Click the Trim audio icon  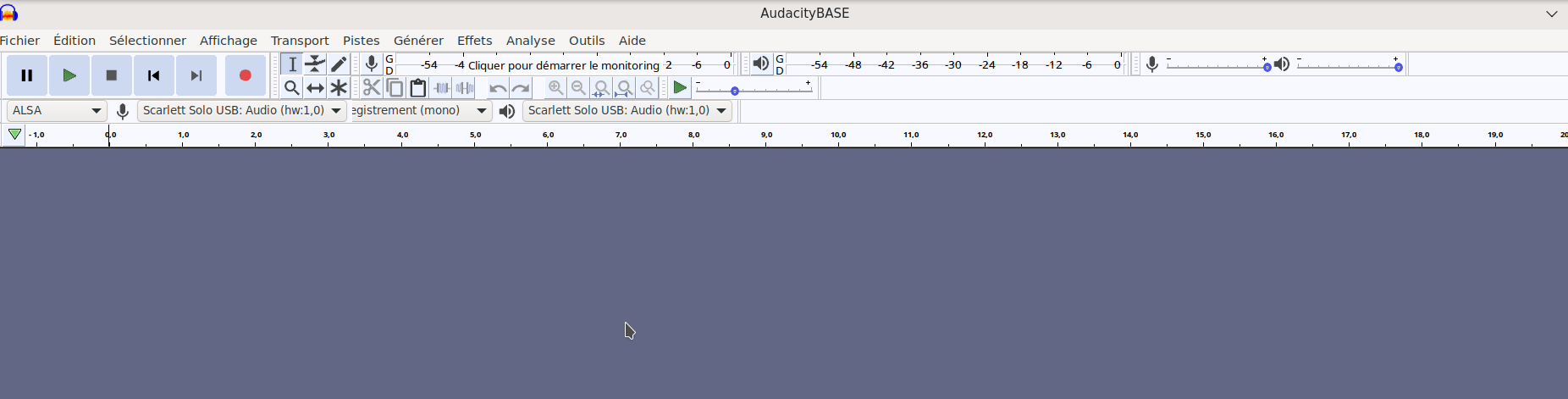pyautogui.click(x=441, y=87)
